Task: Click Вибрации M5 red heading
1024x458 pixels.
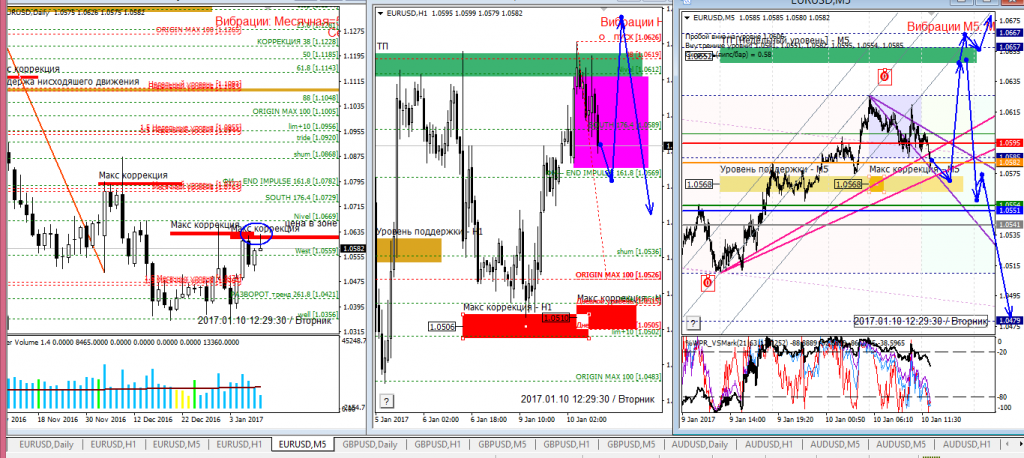Action: coord(950,25)
